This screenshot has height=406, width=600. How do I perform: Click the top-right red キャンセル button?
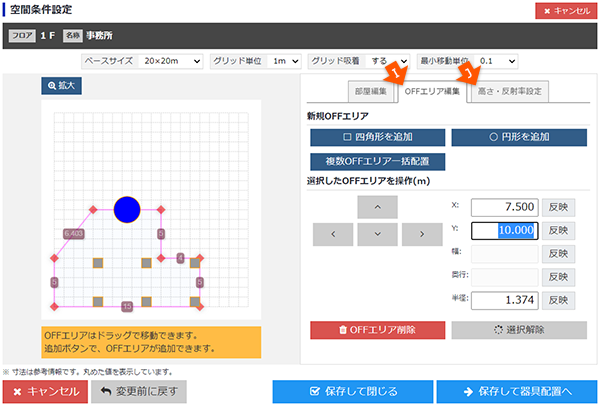point(566,11)
